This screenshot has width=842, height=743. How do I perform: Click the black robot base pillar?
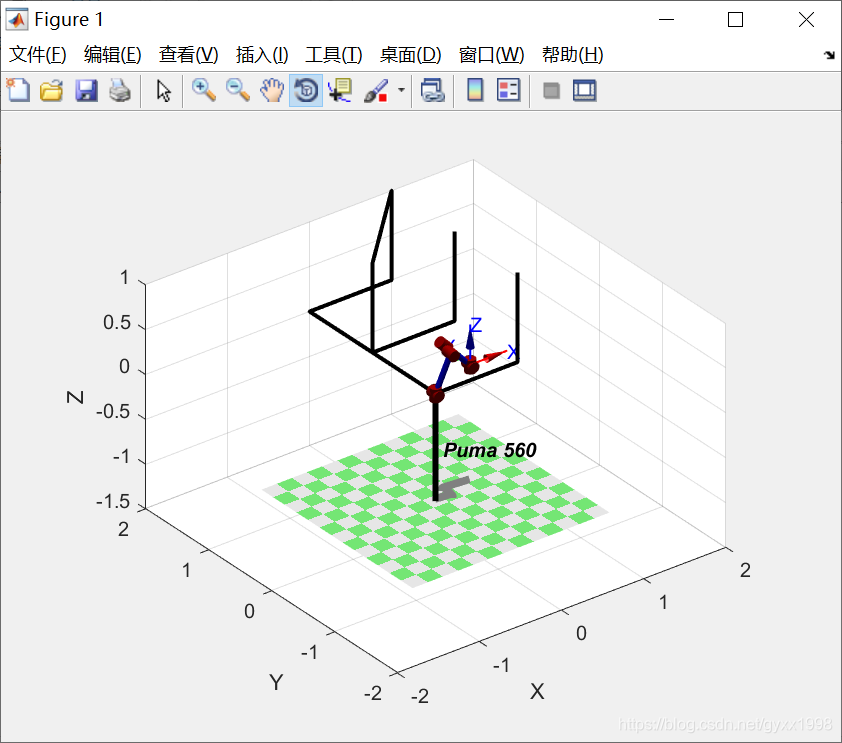(x=435, y=451)
